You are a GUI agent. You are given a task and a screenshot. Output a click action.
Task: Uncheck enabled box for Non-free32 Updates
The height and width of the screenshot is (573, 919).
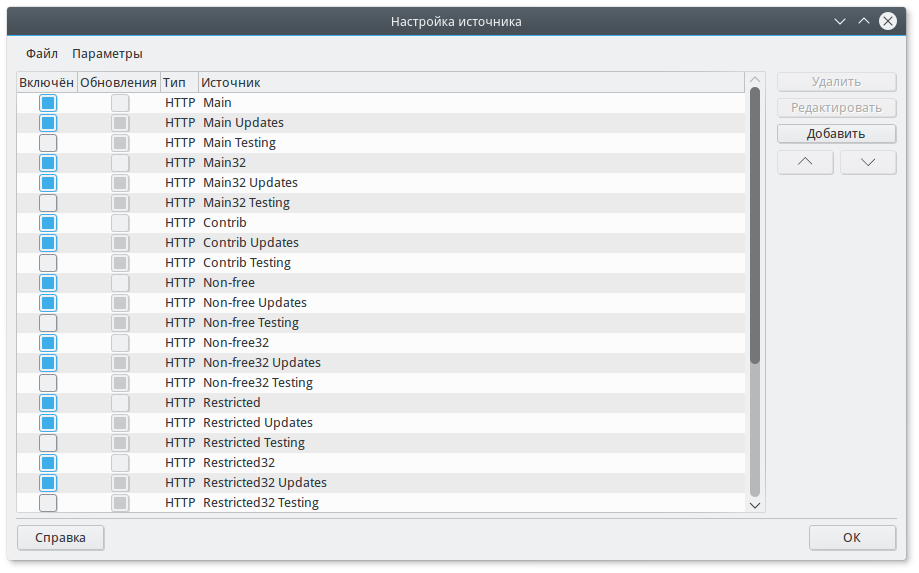(48, 363)
